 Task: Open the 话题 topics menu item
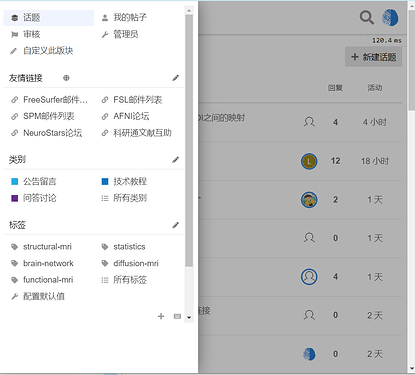pyautogui.click(x=49, y=18)
